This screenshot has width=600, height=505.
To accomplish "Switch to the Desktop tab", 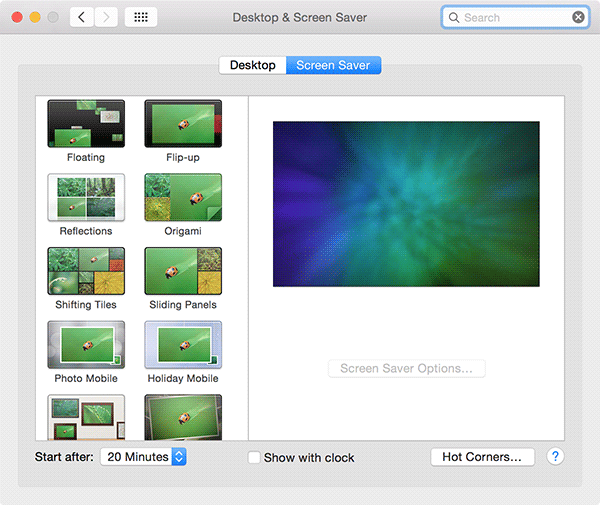I will pos(252,65).
